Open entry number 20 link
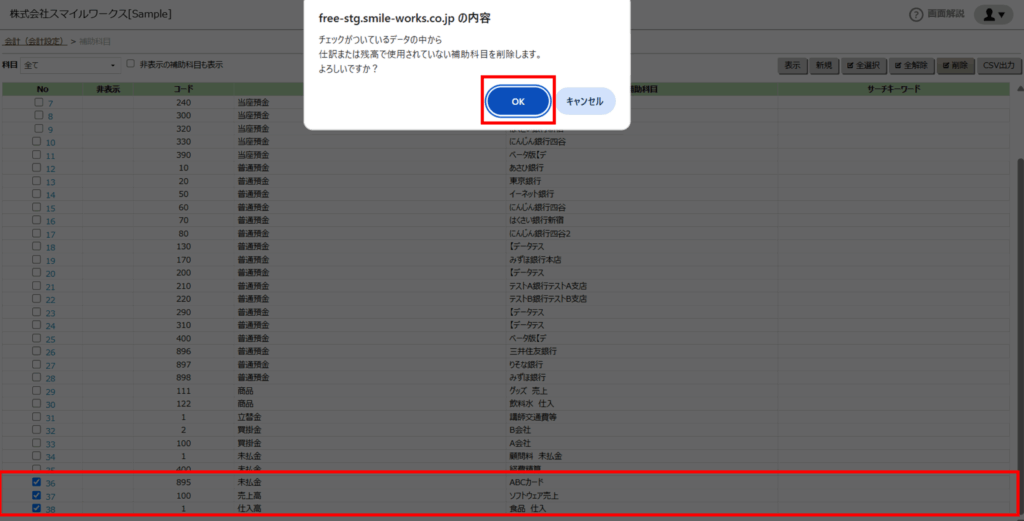 tap(50, 273)
